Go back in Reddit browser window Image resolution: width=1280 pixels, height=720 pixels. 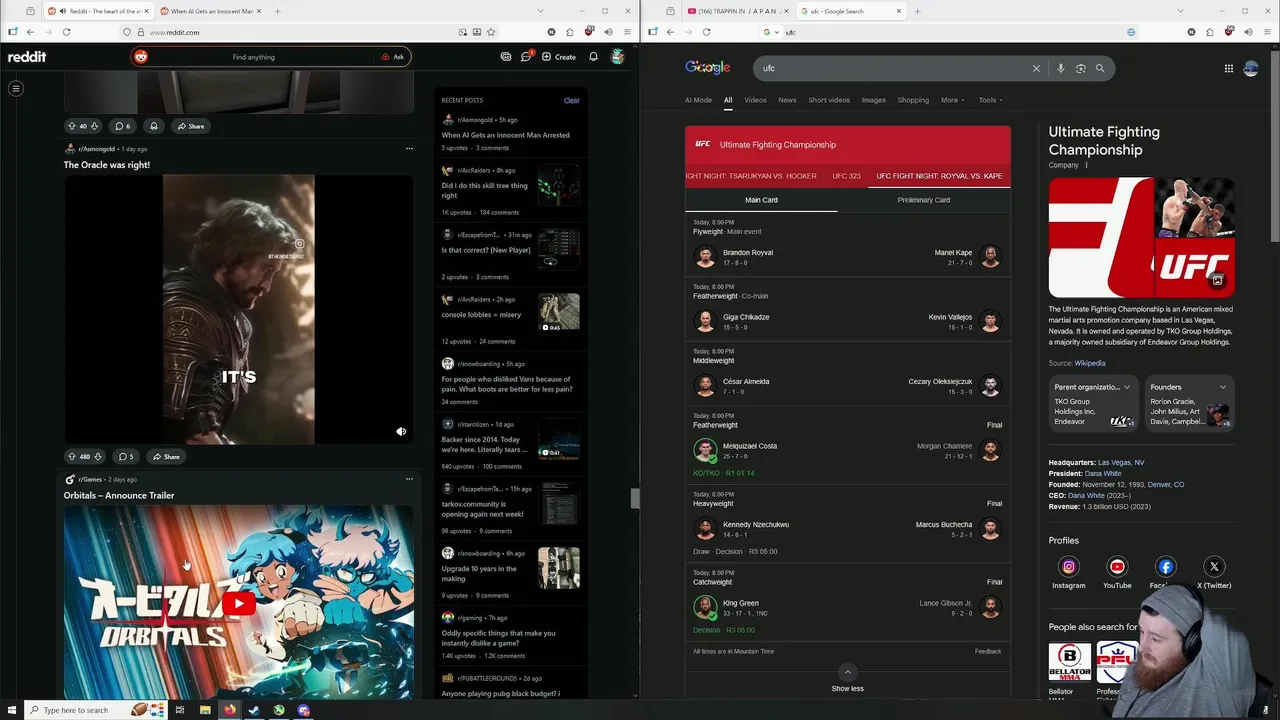(x=30, y=32)
